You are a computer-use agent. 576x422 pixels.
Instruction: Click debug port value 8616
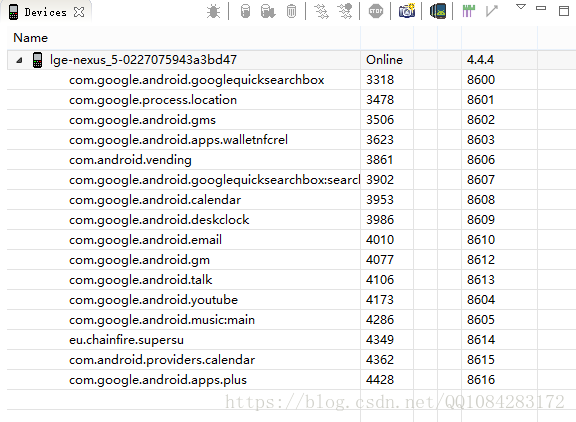pyautogui.click(x=481, y=380)
